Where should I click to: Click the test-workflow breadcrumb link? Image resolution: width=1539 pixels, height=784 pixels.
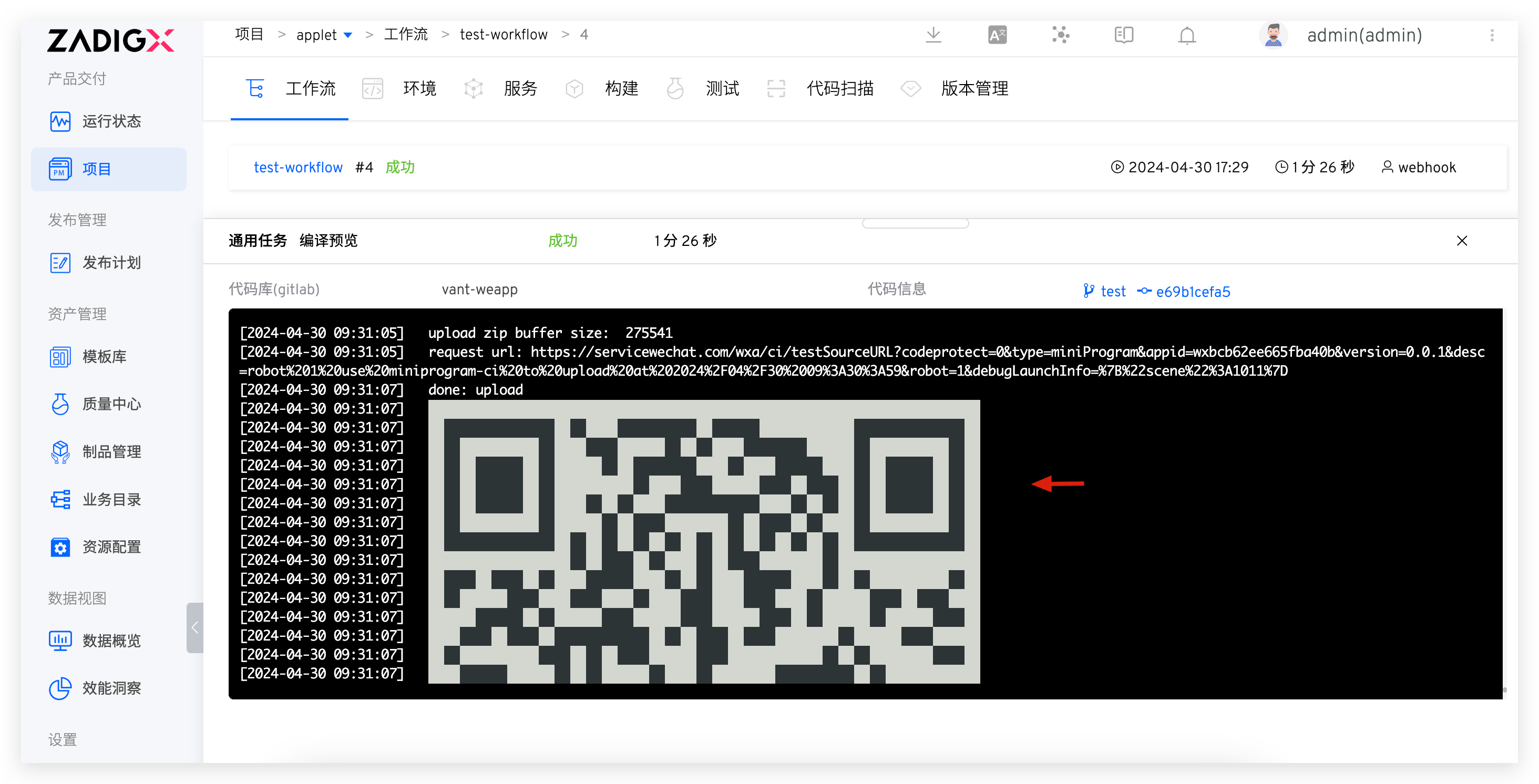(x=504, y=35)
